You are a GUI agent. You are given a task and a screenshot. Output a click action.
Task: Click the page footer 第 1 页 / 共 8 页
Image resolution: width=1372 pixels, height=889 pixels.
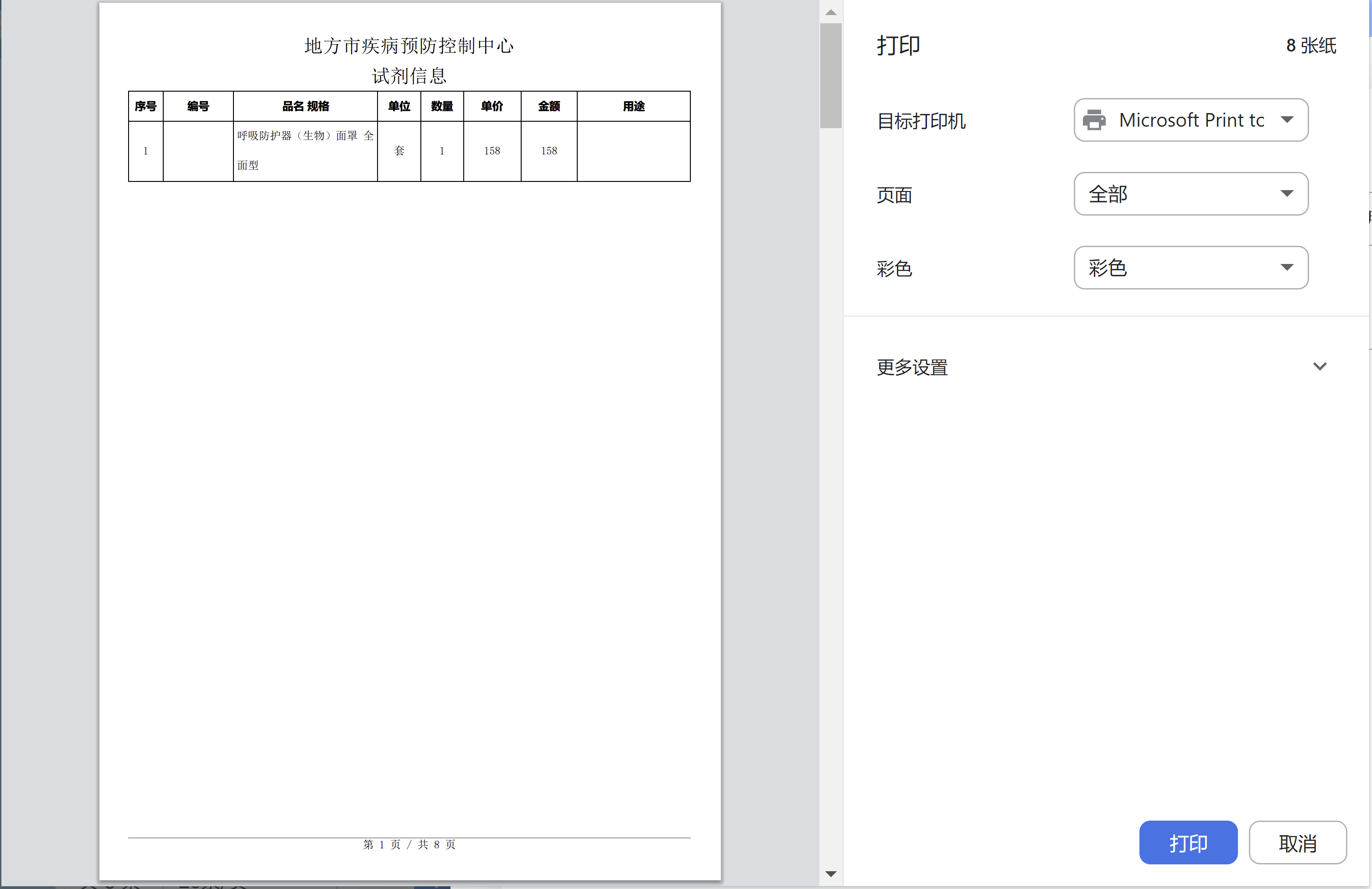click(x=409, y=845)
